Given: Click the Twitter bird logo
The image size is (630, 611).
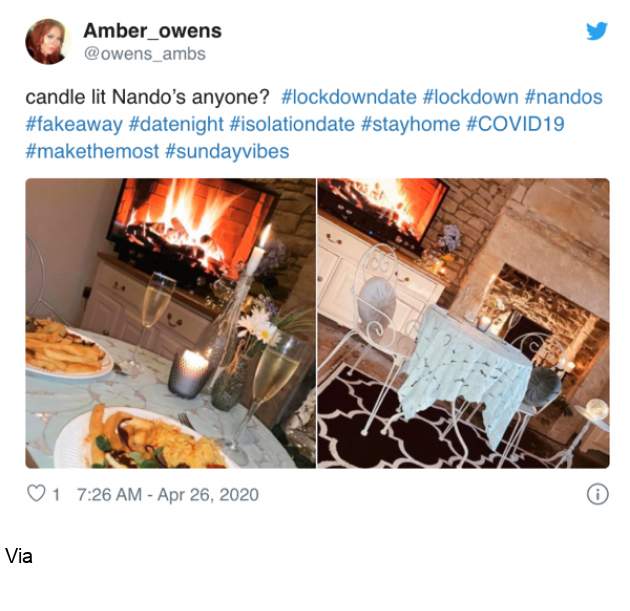Looking at the screenshot, I should 597,31.
